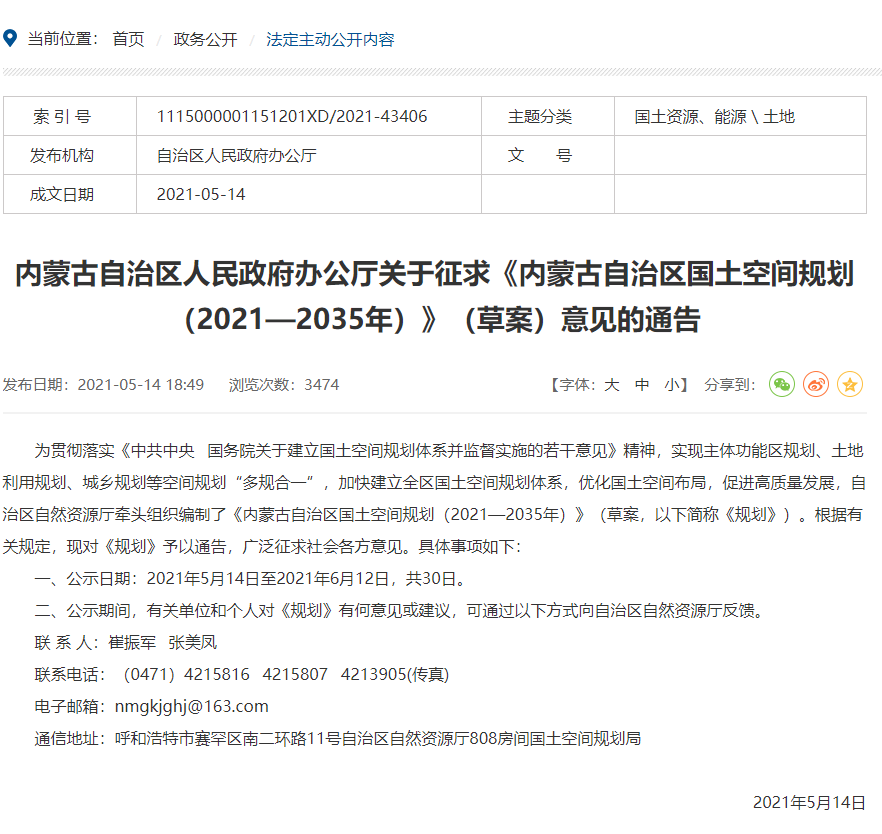Click the phone number 4215816
Viewport: 882px width, 834px height.
coord(218,674)
